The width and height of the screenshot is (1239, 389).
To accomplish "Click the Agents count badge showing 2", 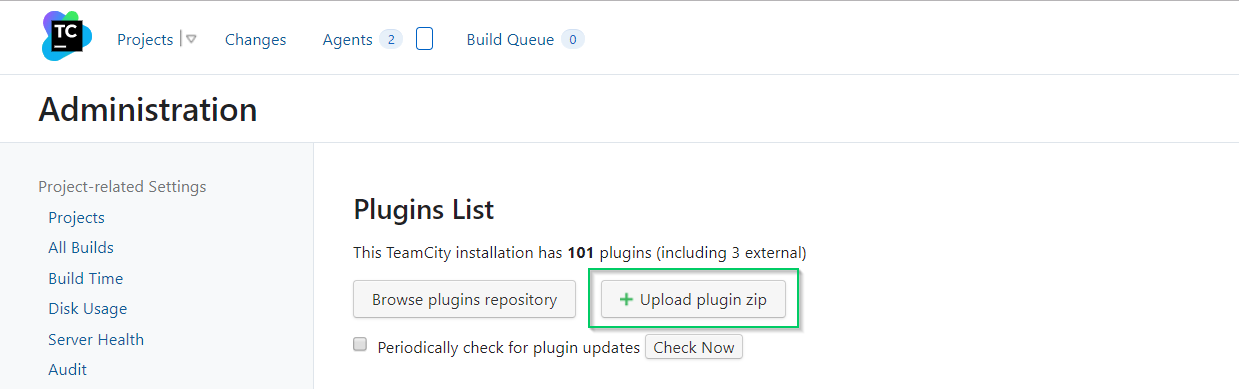I will tap(390, 40).
